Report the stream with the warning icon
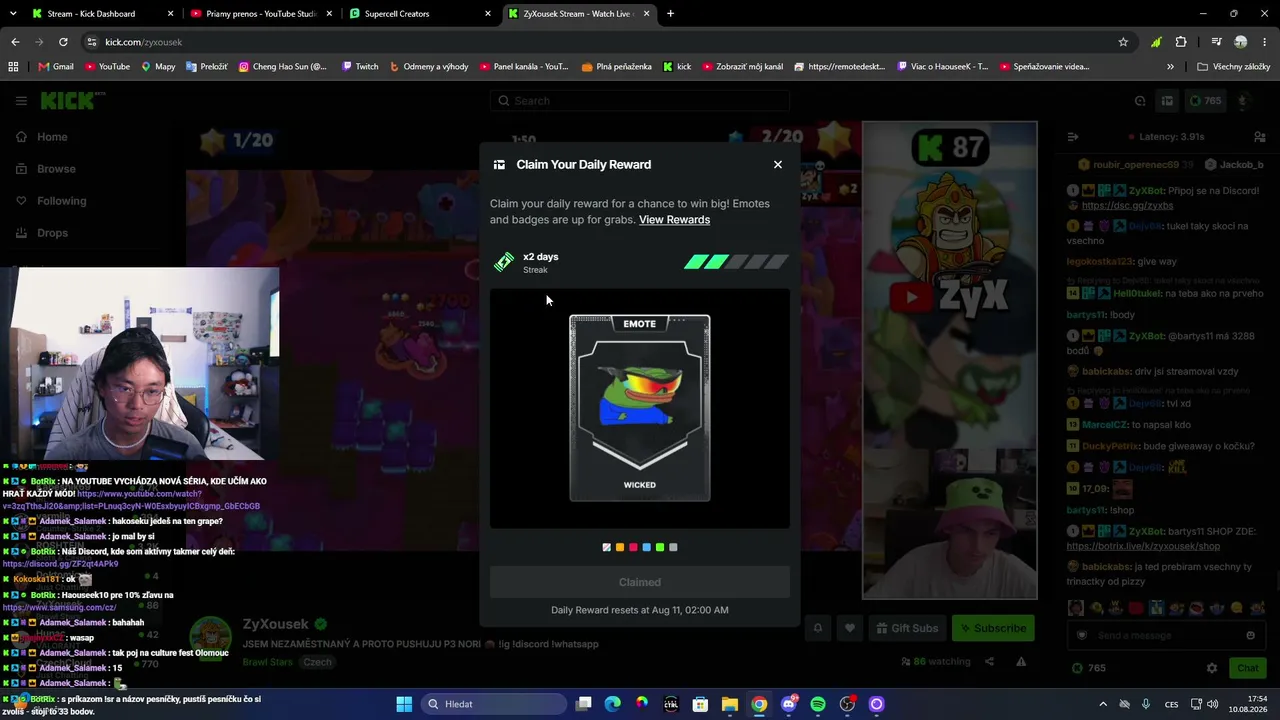Screen dimensions: 1280x720 coord(1021,661)
